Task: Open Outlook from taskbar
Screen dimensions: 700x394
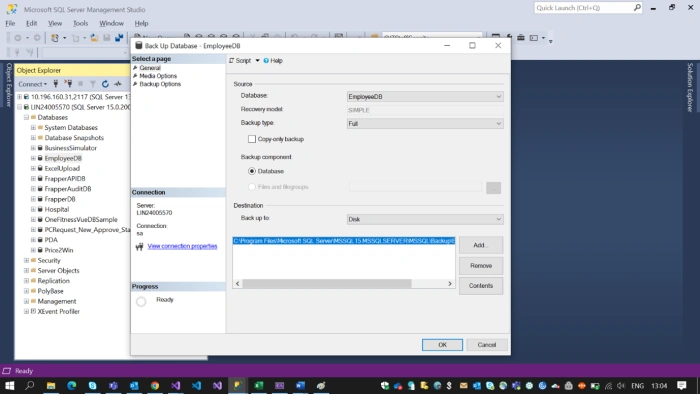Action: [x=134, y=385]
